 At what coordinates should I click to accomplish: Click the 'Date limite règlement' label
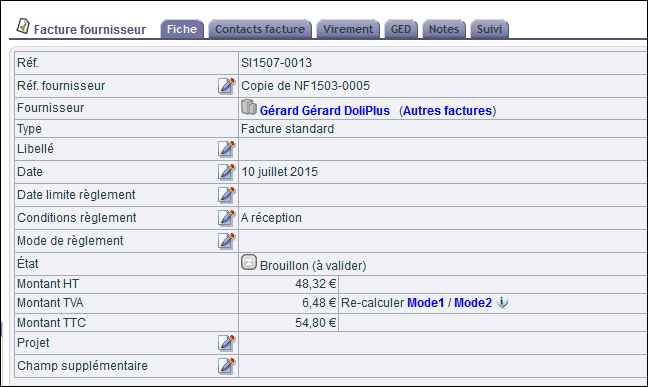[76, 195]
